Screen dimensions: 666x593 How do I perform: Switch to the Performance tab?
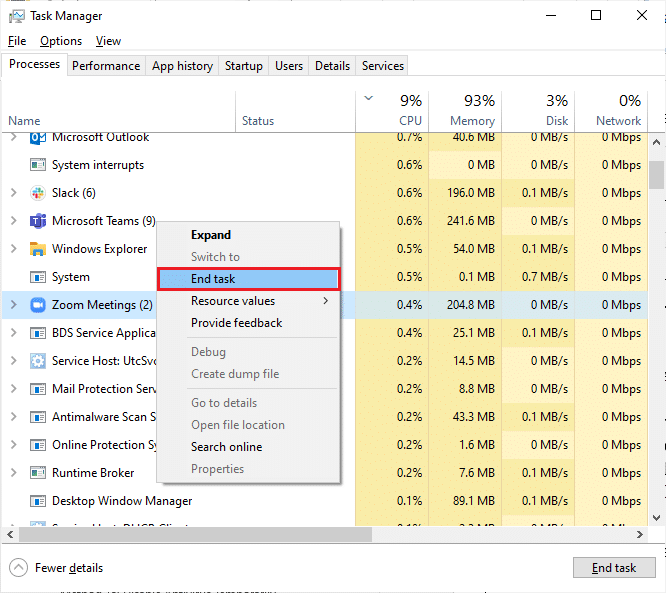(106, 66)
